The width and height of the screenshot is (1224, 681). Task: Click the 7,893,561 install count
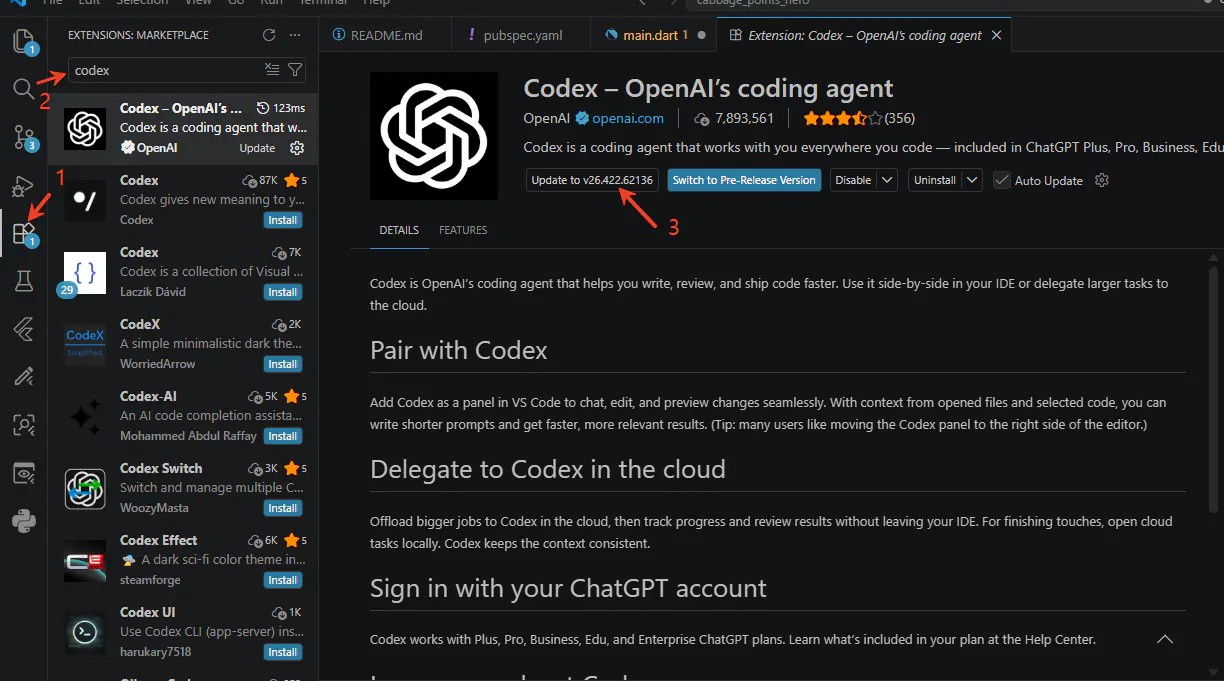[744, 118]
